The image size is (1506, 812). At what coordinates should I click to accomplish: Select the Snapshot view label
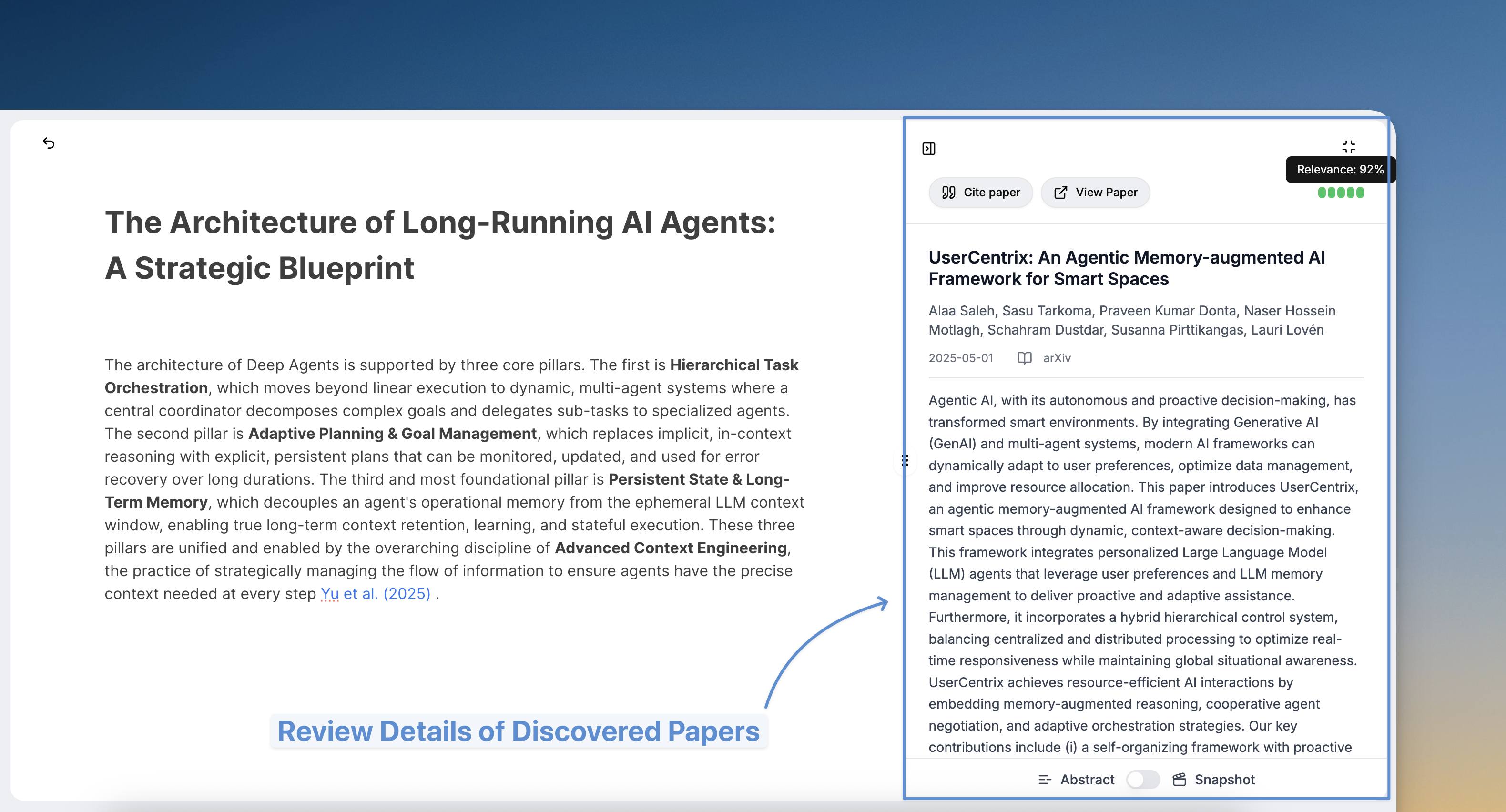tap(1224, 780)
